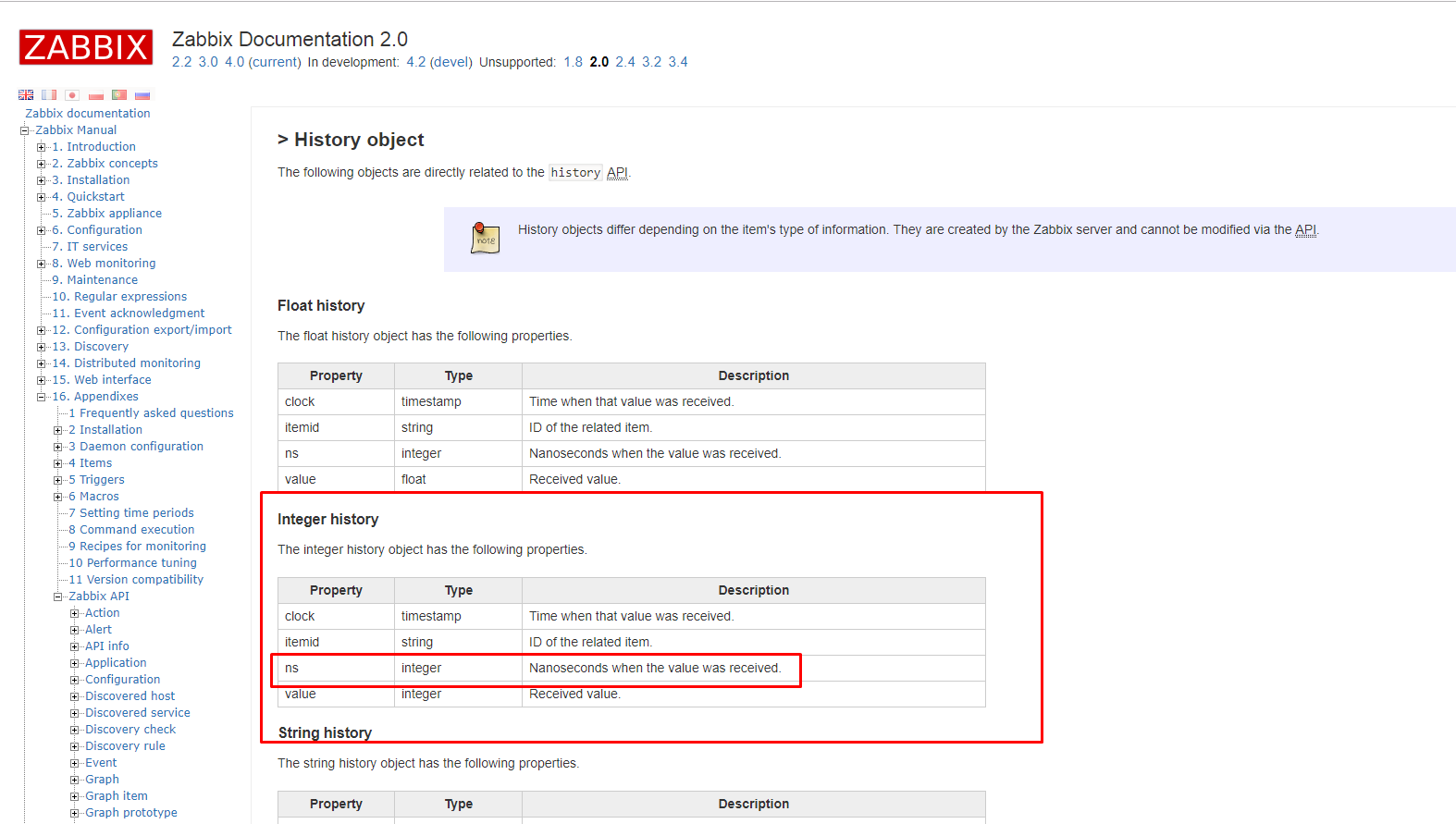Switch language with the French flag

49,95
